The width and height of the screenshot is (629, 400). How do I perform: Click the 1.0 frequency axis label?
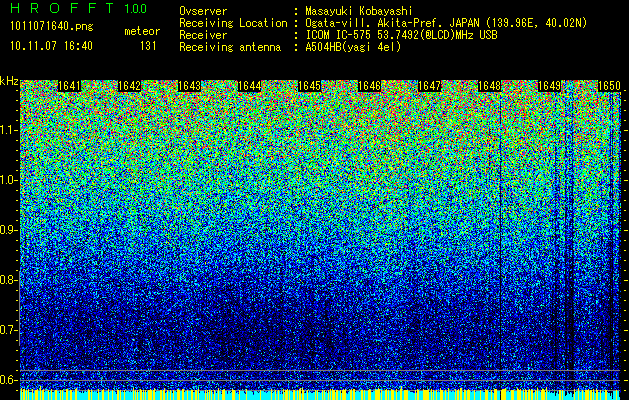9,180
